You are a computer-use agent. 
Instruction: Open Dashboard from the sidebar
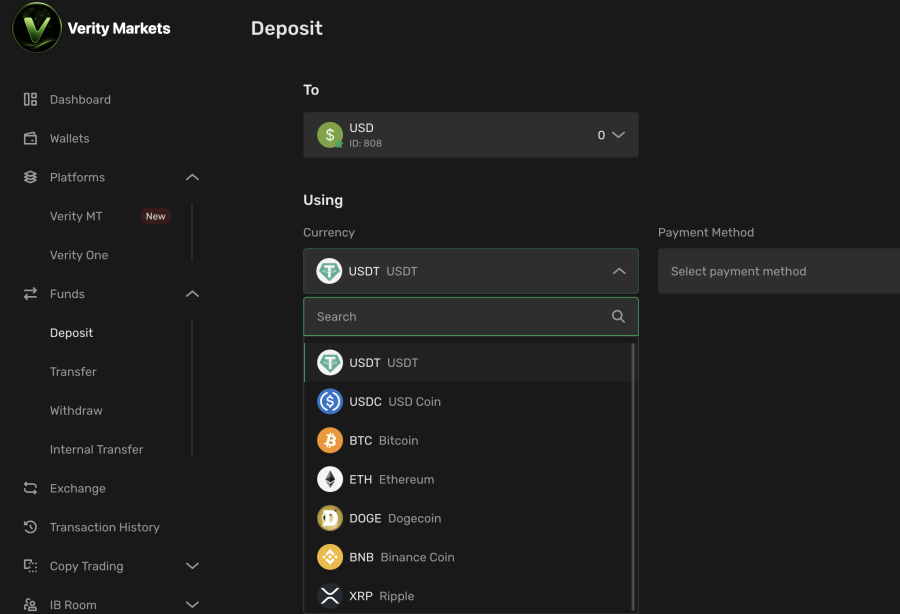(80, 99)
